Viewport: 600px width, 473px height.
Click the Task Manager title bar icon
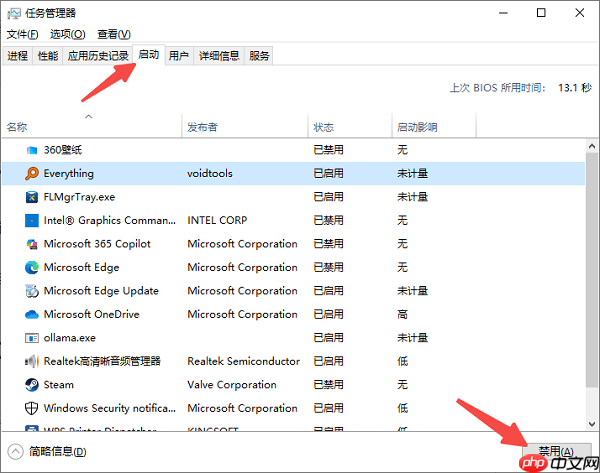(14, 13)
